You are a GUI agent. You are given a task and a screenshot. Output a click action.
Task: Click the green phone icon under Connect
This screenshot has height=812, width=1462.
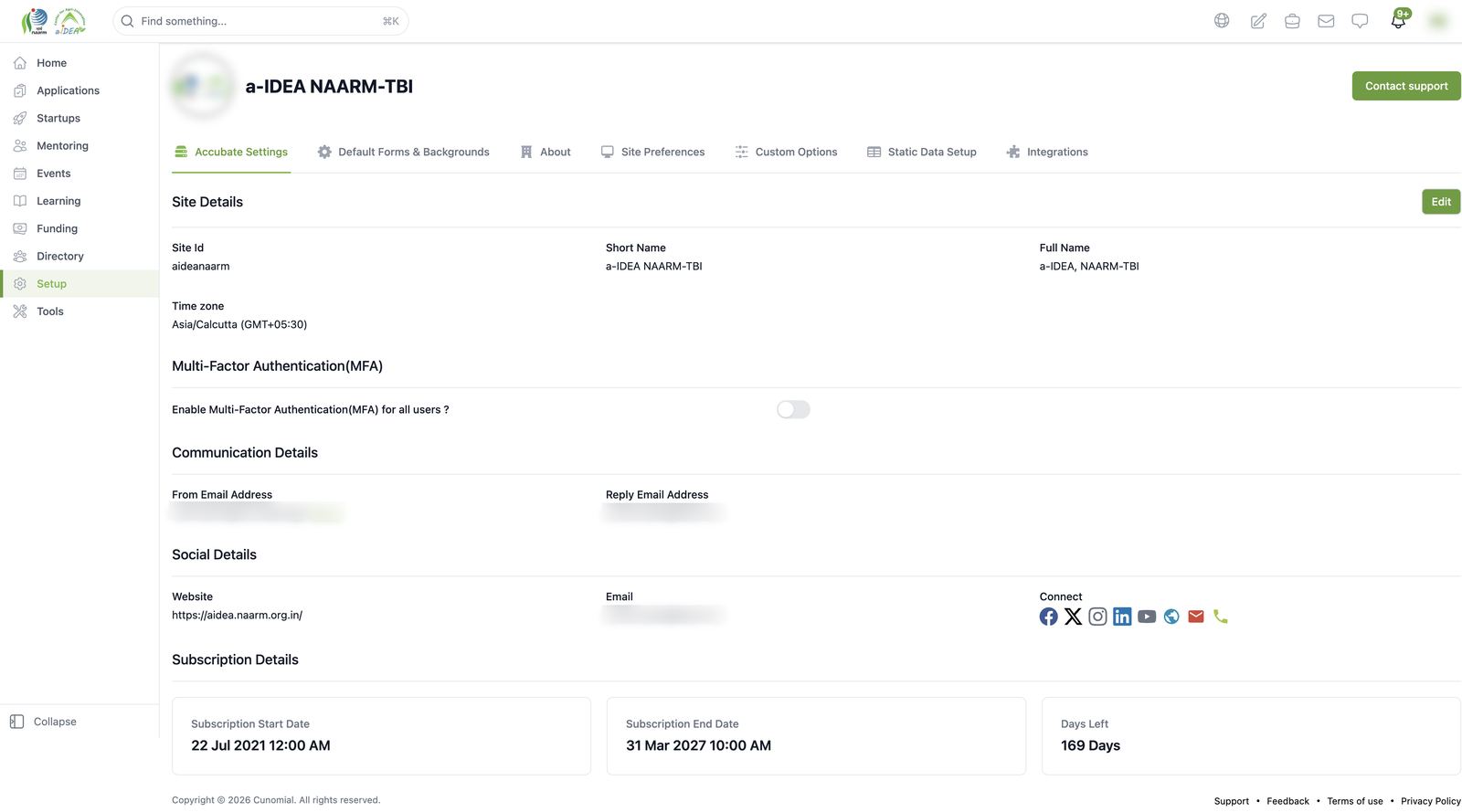point(1221,617)
